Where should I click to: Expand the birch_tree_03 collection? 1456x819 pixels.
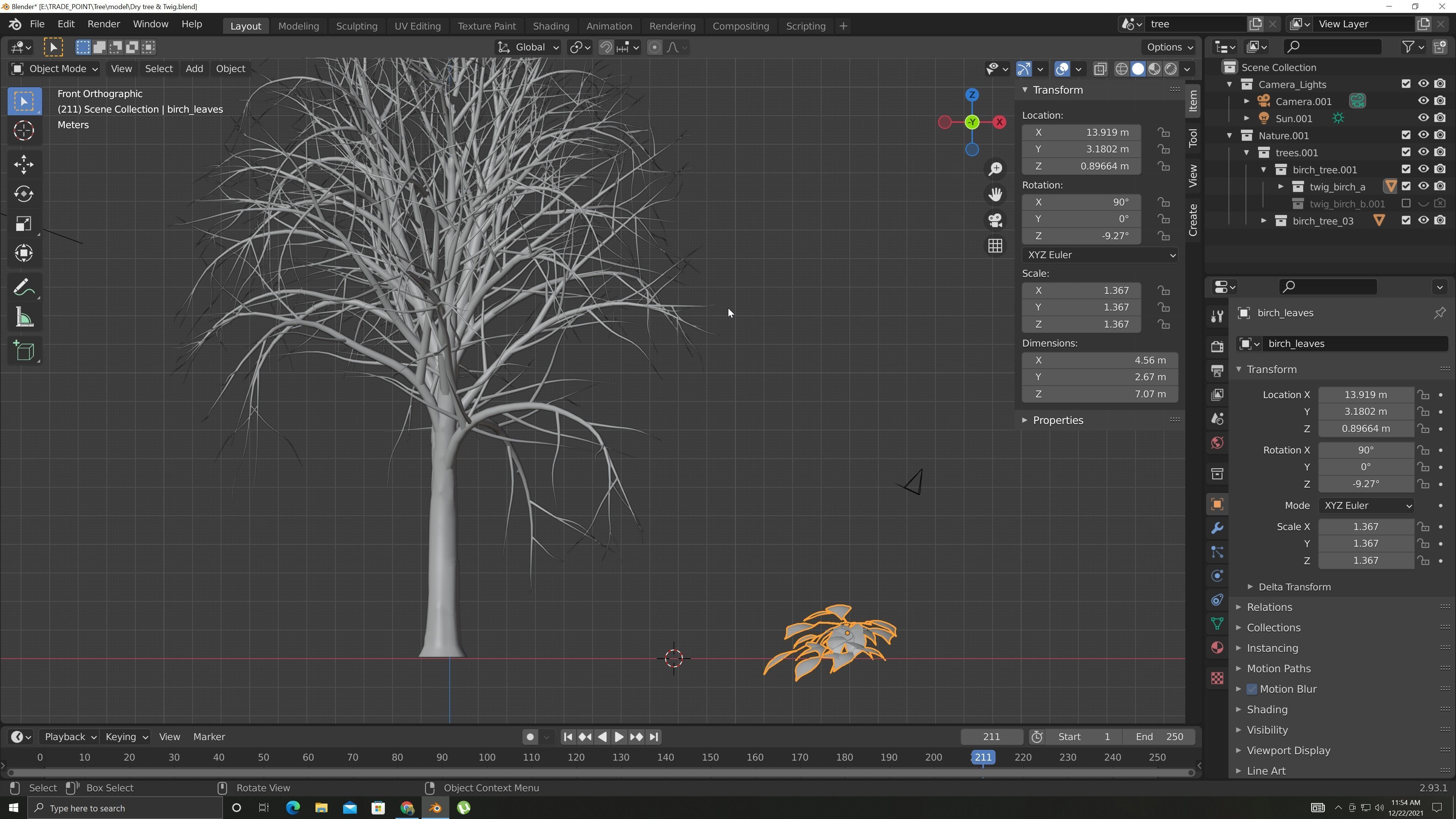coord(1264,220)
